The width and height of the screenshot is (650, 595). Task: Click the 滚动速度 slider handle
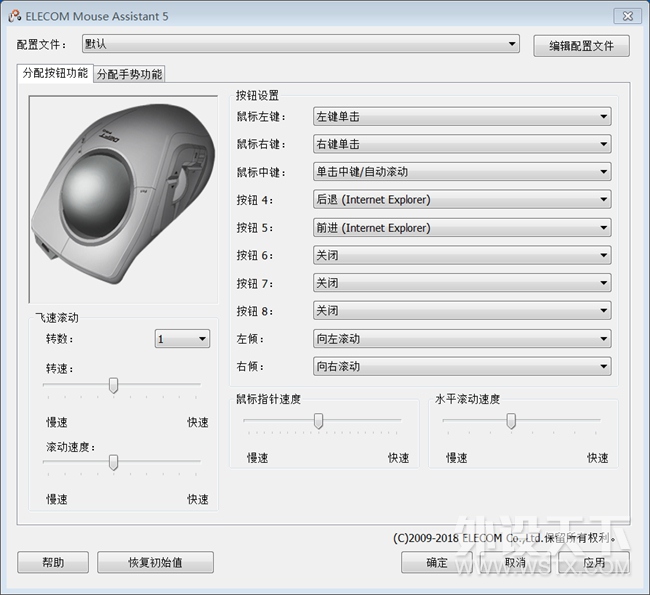[113, 462]
